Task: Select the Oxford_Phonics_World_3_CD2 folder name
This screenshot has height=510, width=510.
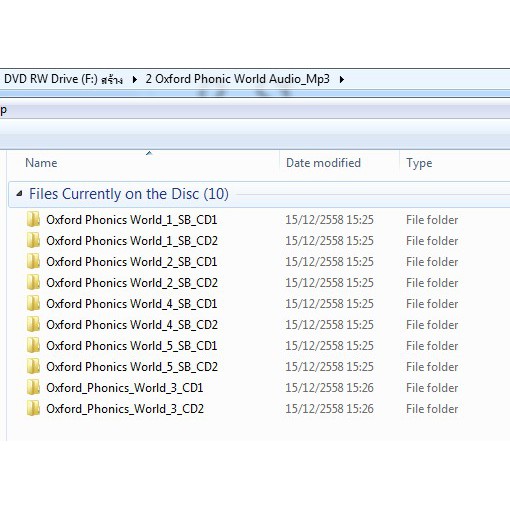Action: (x=125, y=409)
